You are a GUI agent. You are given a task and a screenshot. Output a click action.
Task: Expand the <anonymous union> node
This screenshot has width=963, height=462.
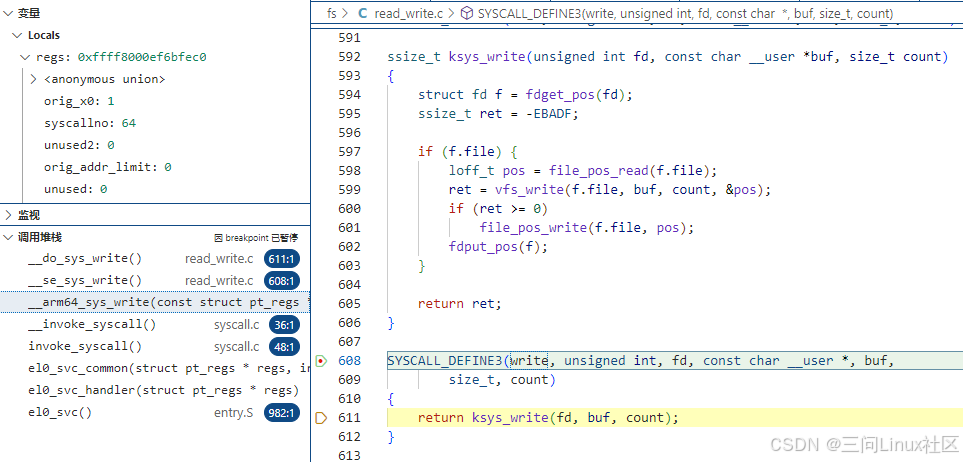tap(34, 79)
